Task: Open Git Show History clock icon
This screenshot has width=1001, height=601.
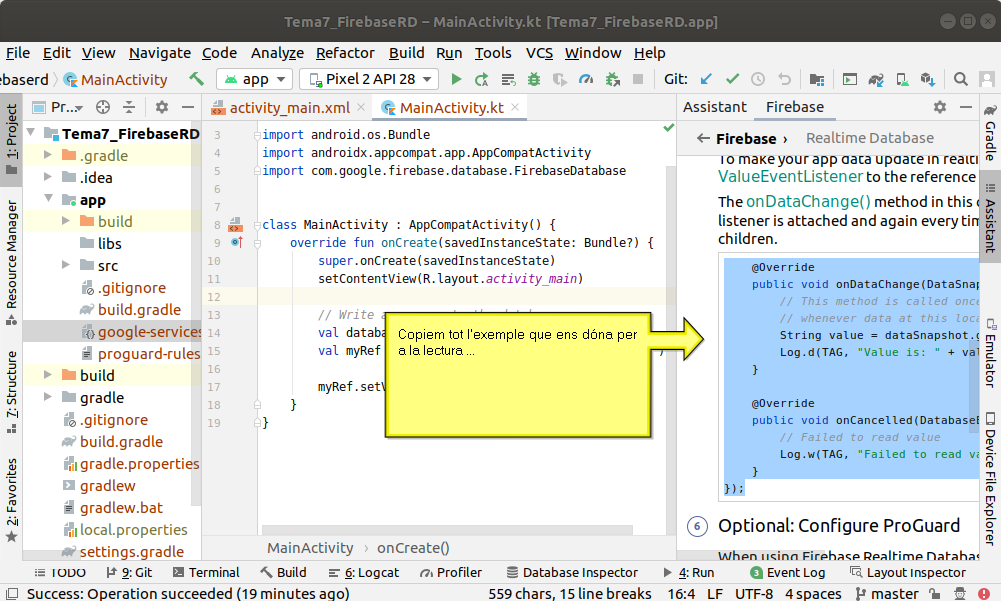Action: pyautogui.click(x=758, y=79)
